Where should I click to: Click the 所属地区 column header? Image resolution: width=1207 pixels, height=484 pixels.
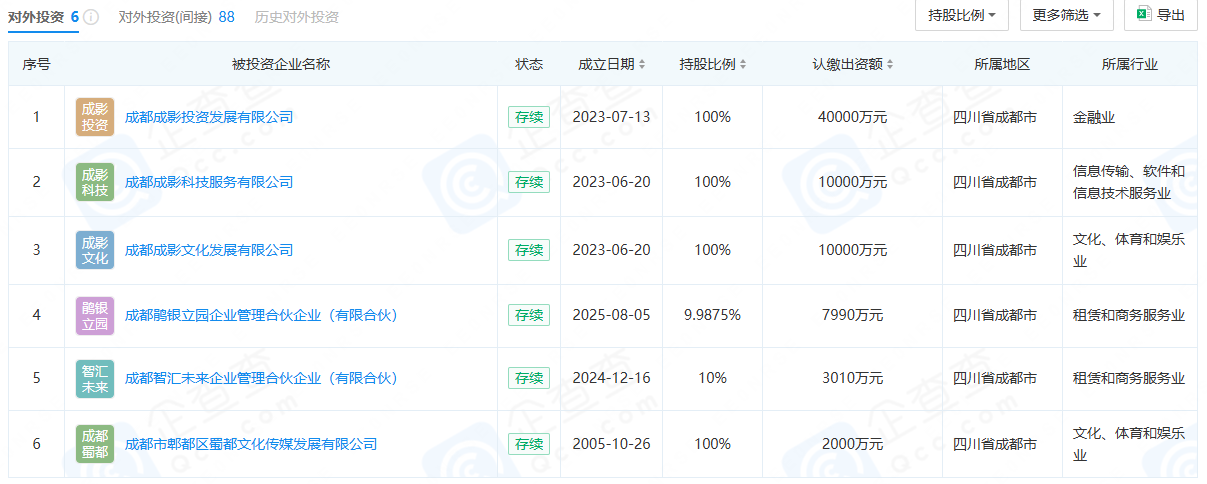coord(1002,64)
